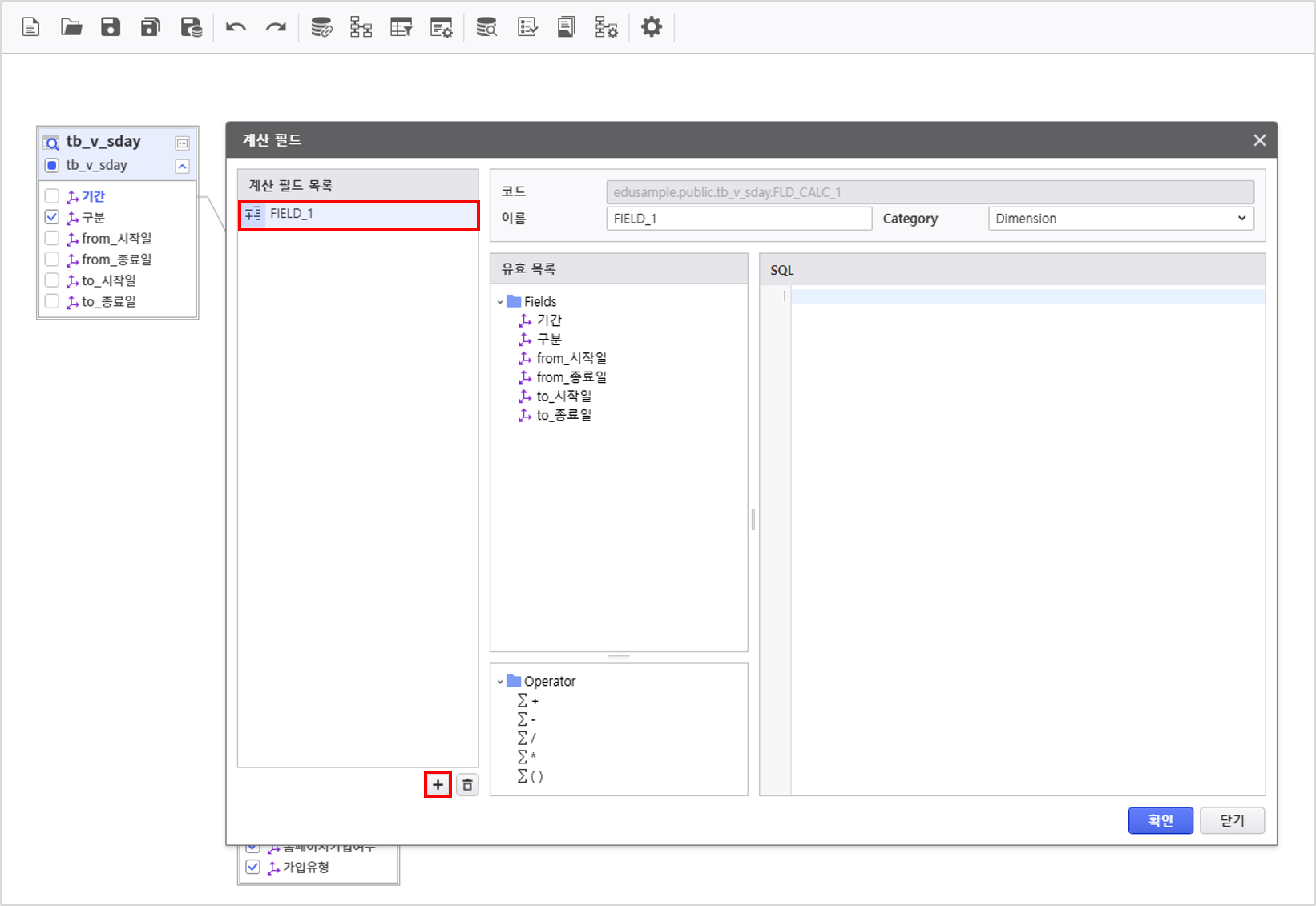Create a new document from toolbar

(31, 27)
